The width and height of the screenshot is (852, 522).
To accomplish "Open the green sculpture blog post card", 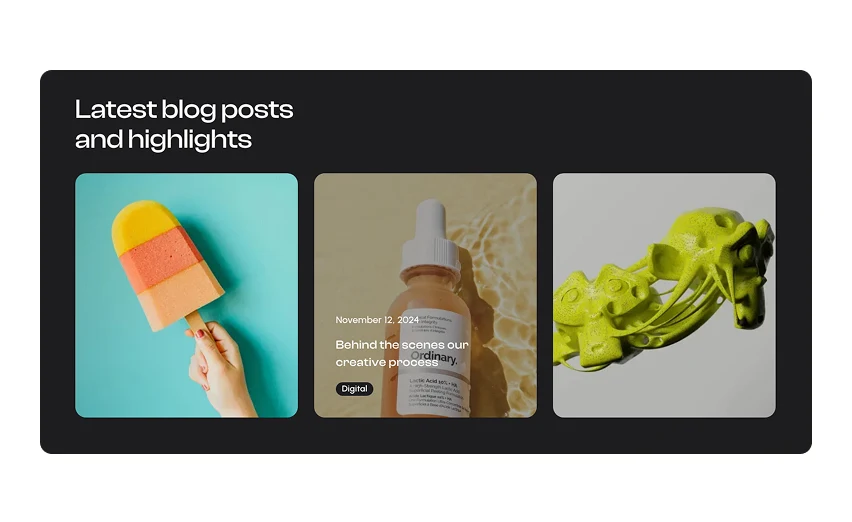I will tap(664, 295).
